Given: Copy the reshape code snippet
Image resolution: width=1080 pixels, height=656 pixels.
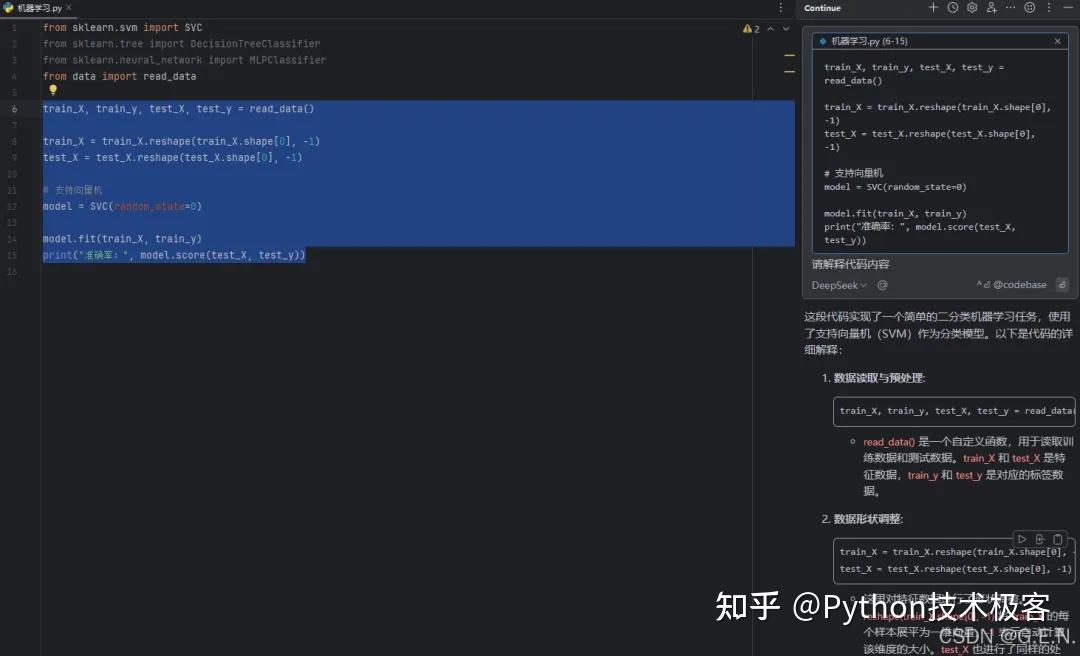Looking at the screenshot, I should pyautogui.click(x=1058, y=538).
